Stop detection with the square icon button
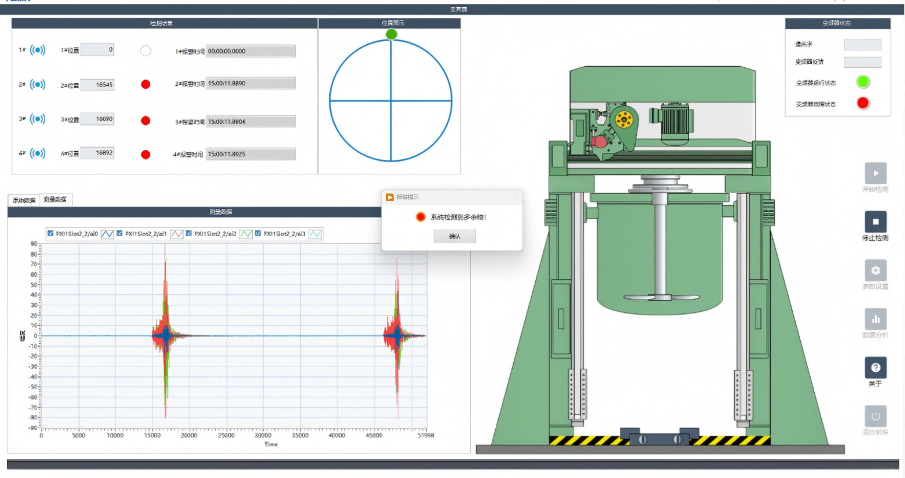This screenshot has width=905, height=478. click(875, 222)
